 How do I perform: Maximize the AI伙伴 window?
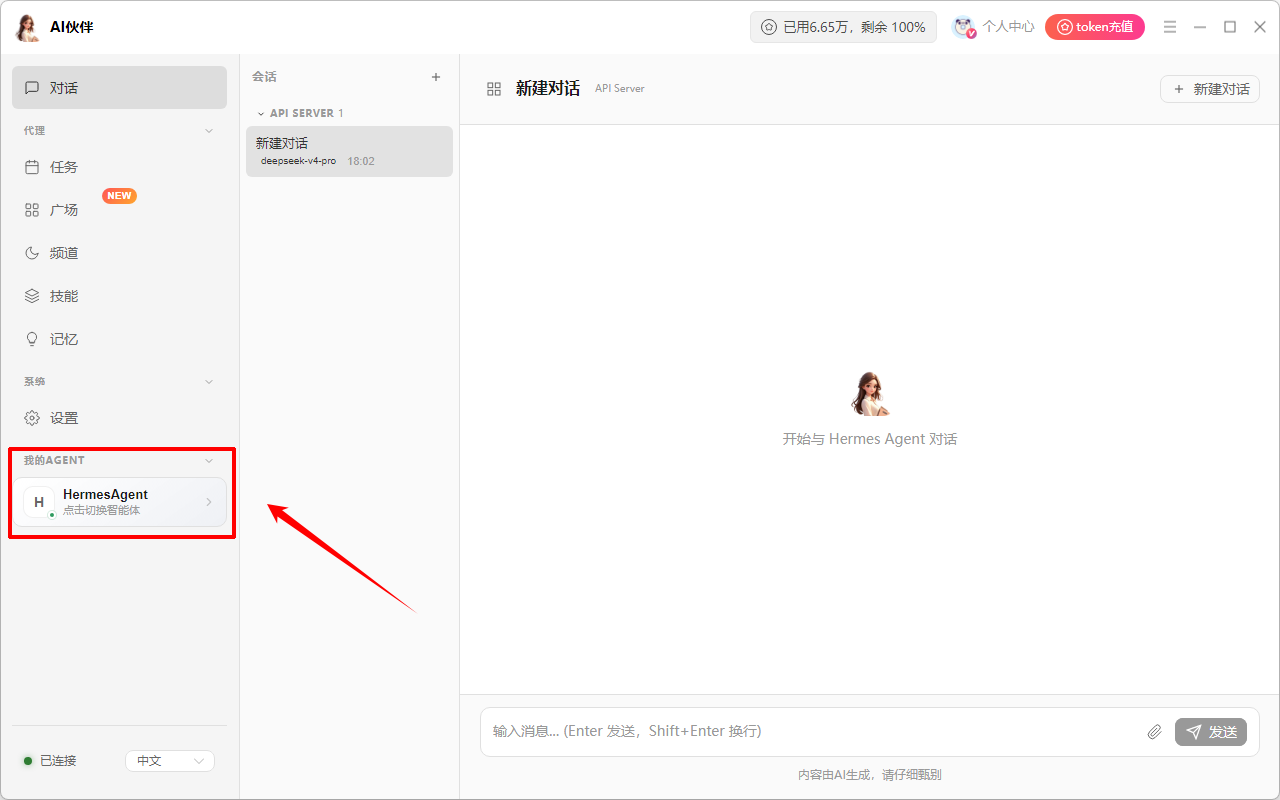pos(1230,27)
